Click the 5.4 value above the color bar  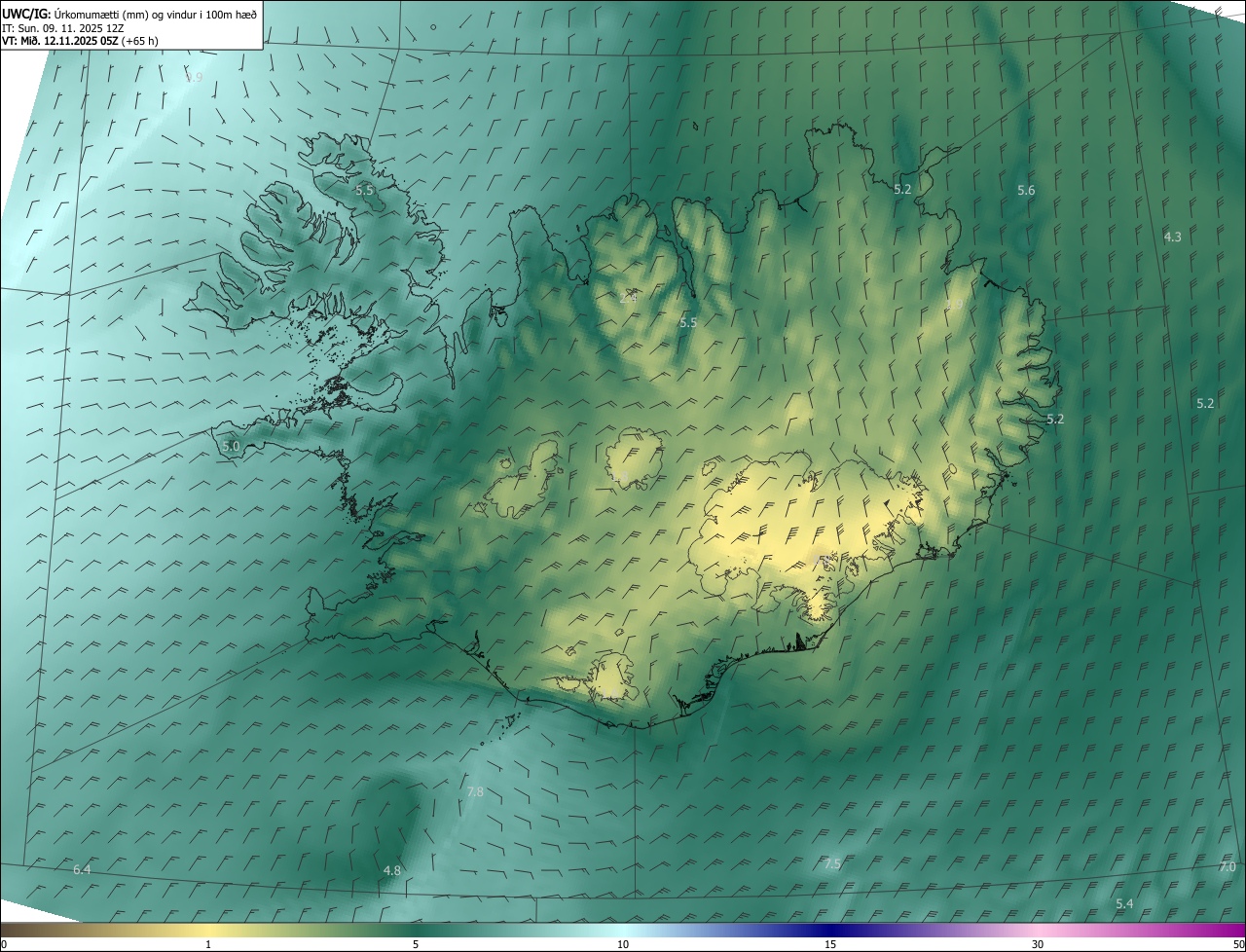(x=1124, y=904)
